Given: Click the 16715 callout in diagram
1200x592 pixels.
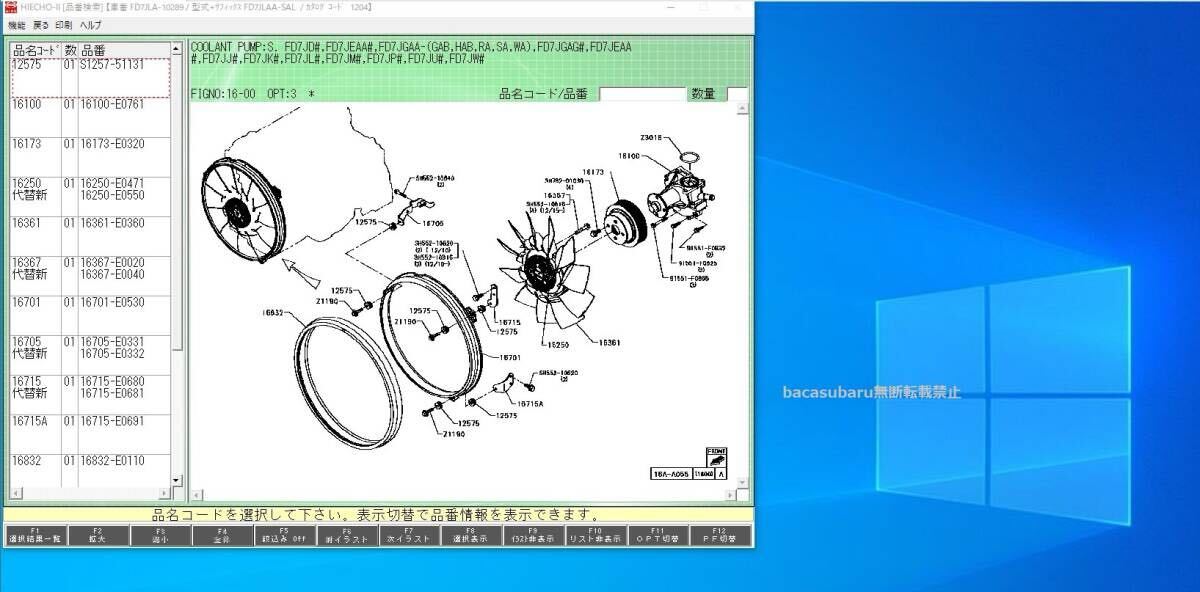Looking at the screenshot, I should pos(510,322).
